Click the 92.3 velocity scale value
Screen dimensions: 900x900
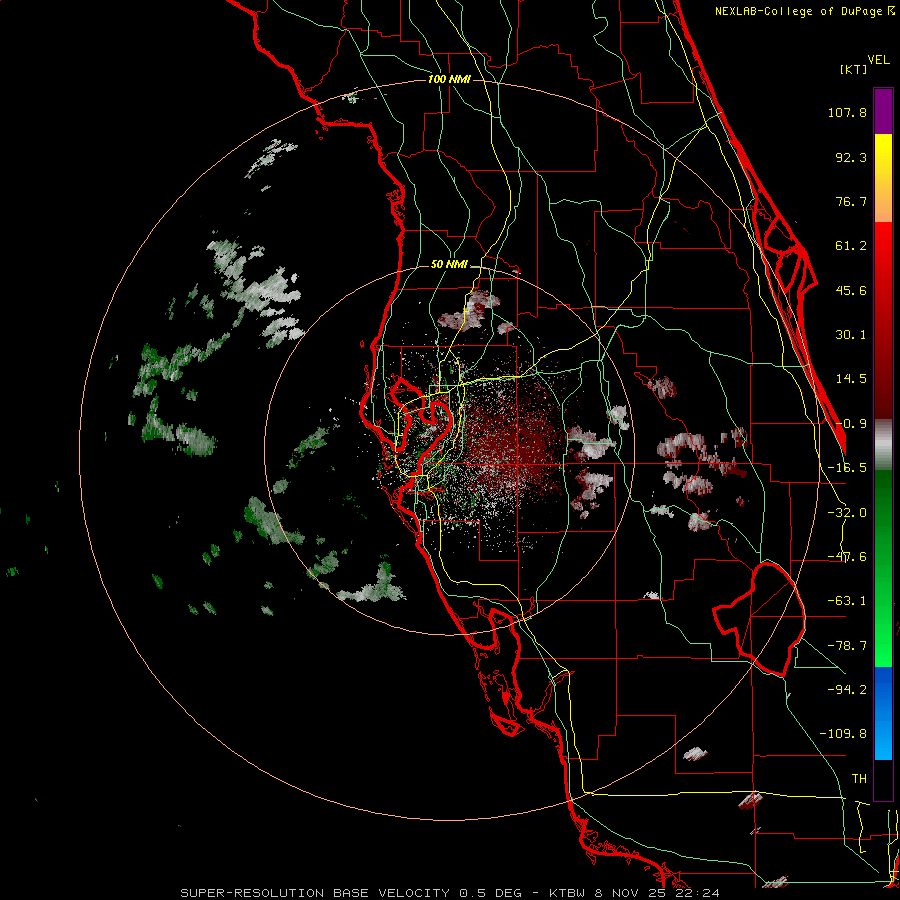pyautogui.click(x=851, y=157)
